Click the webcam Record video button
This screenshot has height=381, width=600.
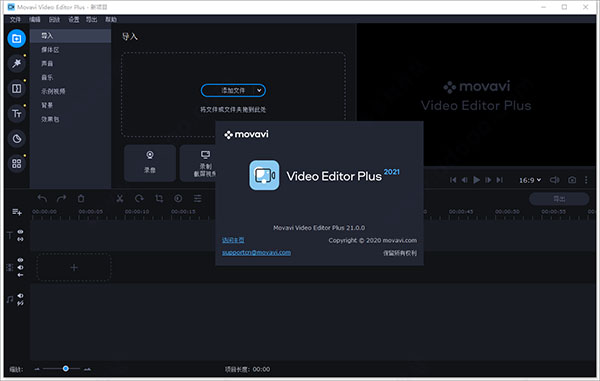coord(150,163)
